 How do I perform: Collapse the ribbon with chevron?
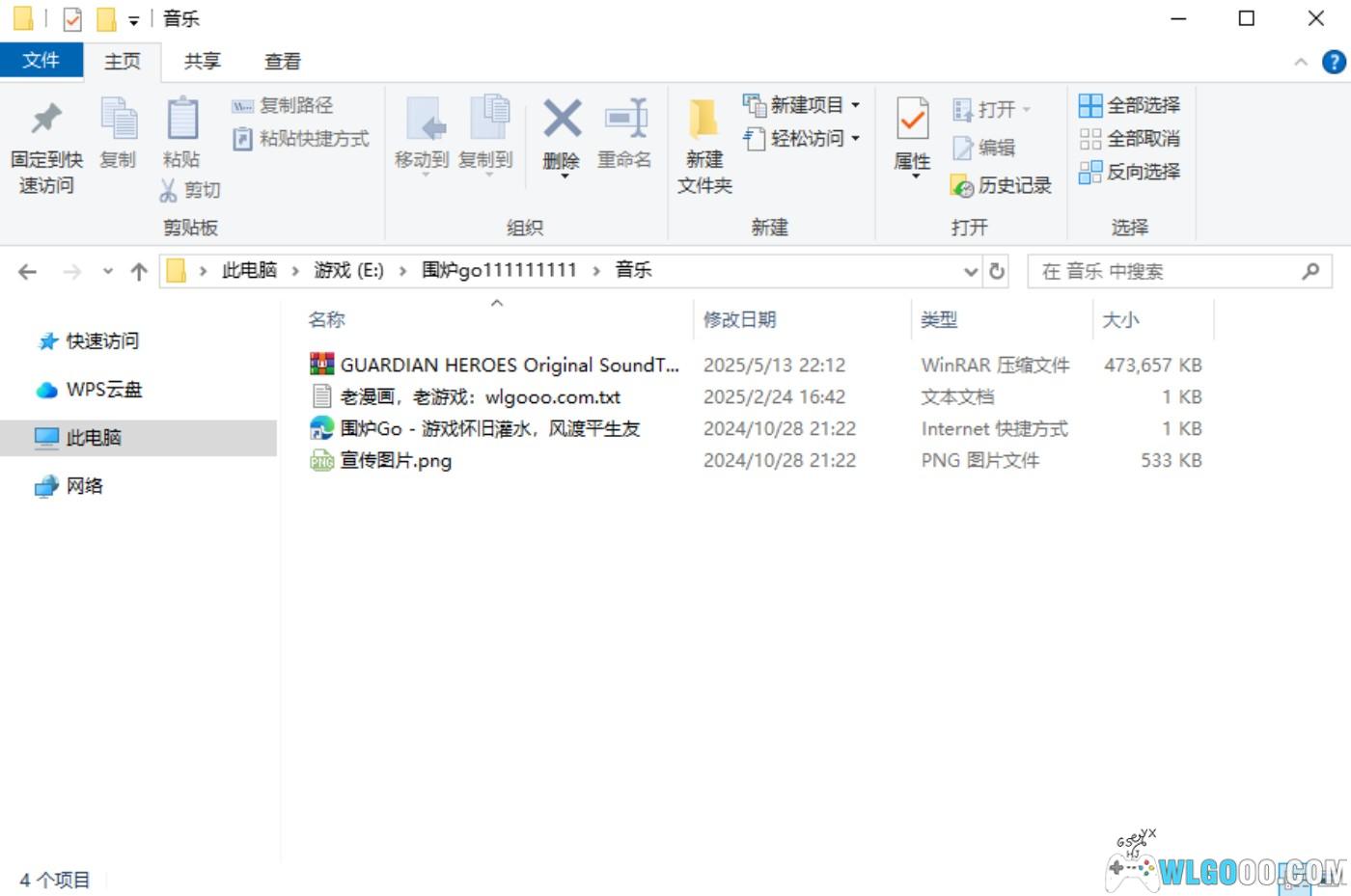pos(1300,62)
